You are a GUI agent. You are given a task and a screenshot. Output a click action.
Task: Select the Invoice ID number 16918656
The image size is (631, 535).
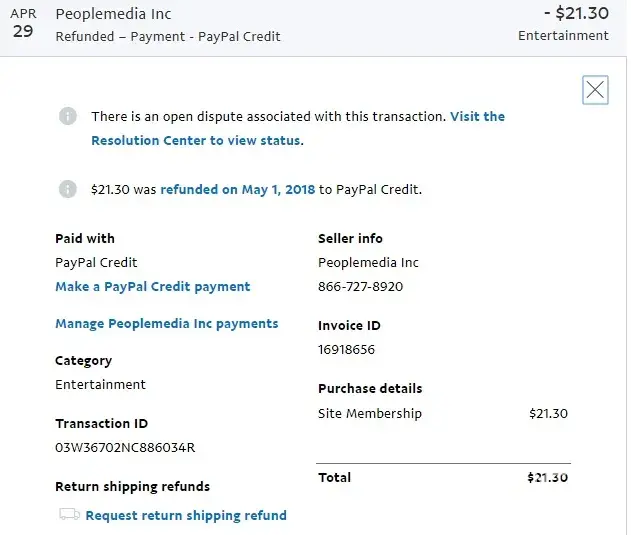(346, 350)
